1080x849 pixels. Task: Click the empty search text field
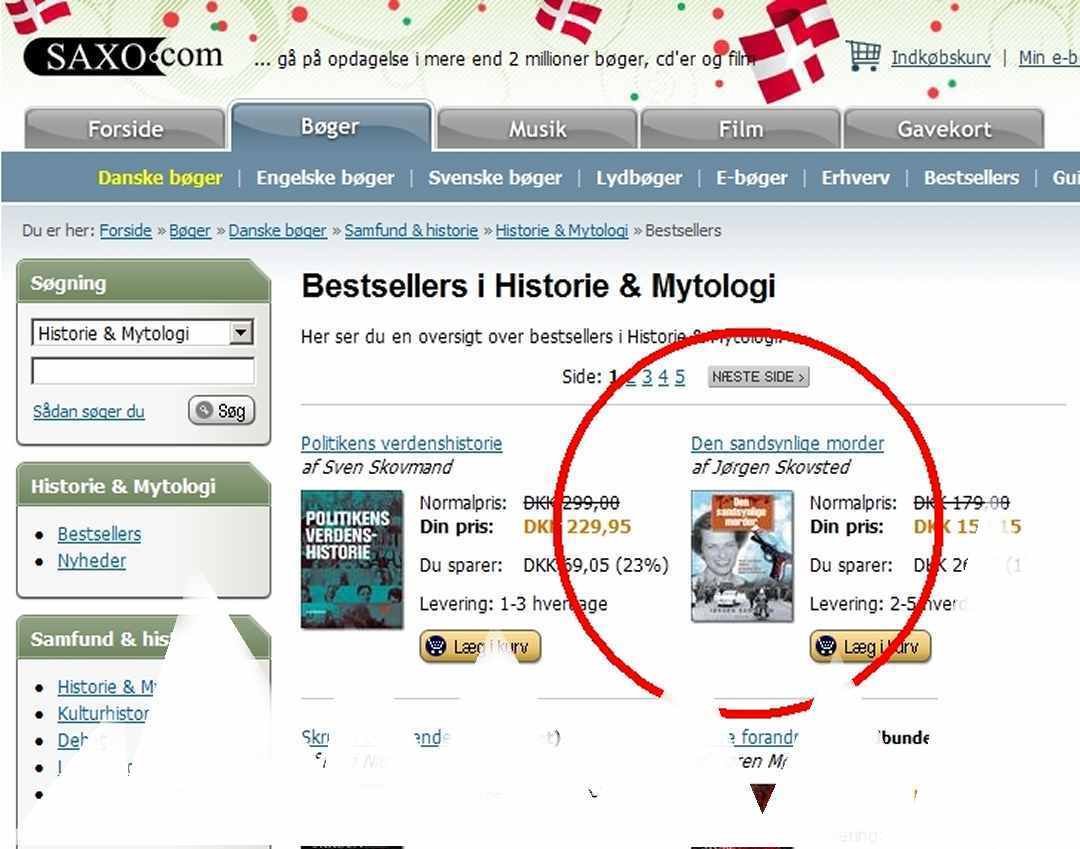(143, 371)
